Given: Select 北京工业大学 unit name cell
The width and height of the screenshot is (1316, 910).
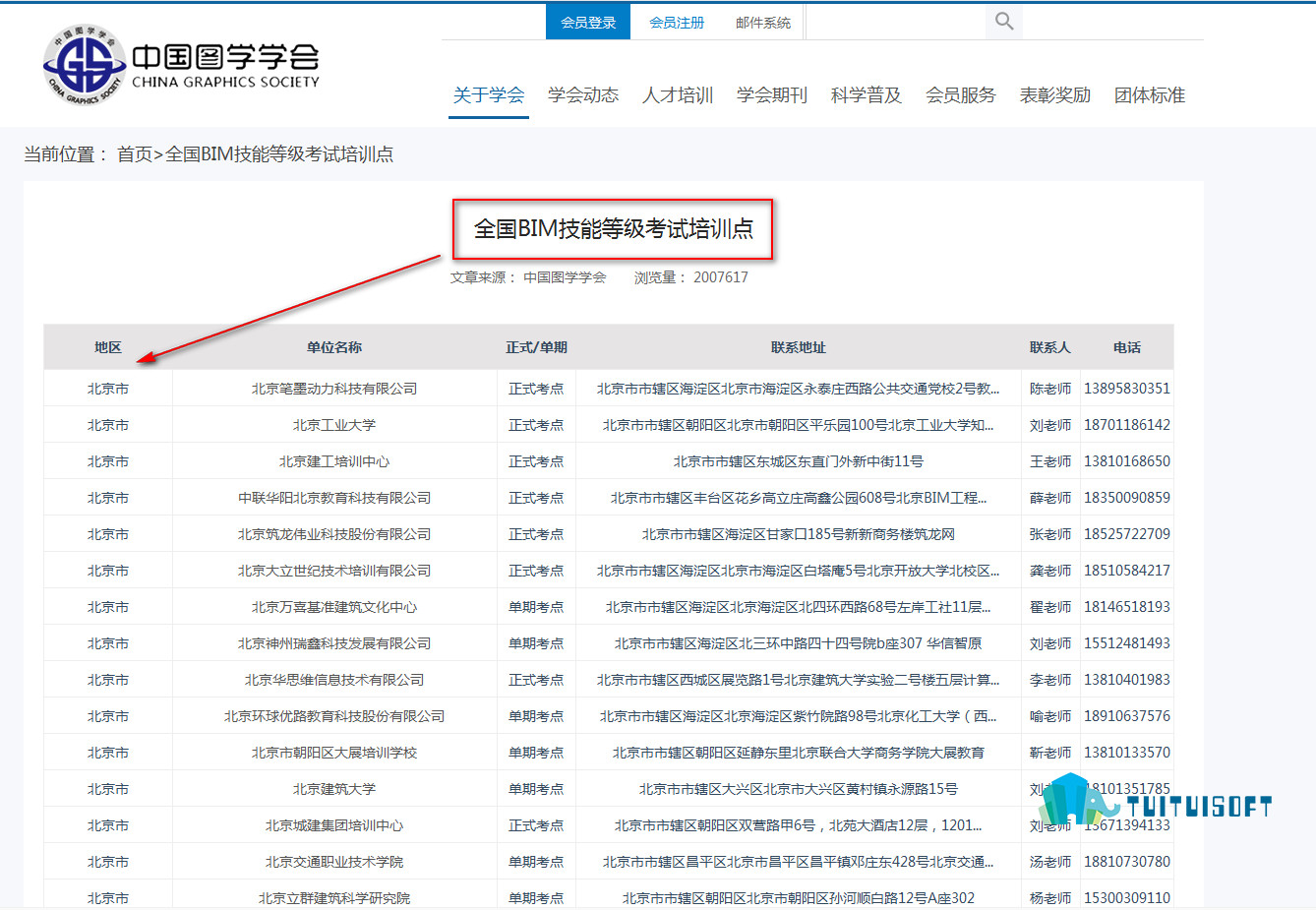Looking at the screenshot, I should pos(334,425).
